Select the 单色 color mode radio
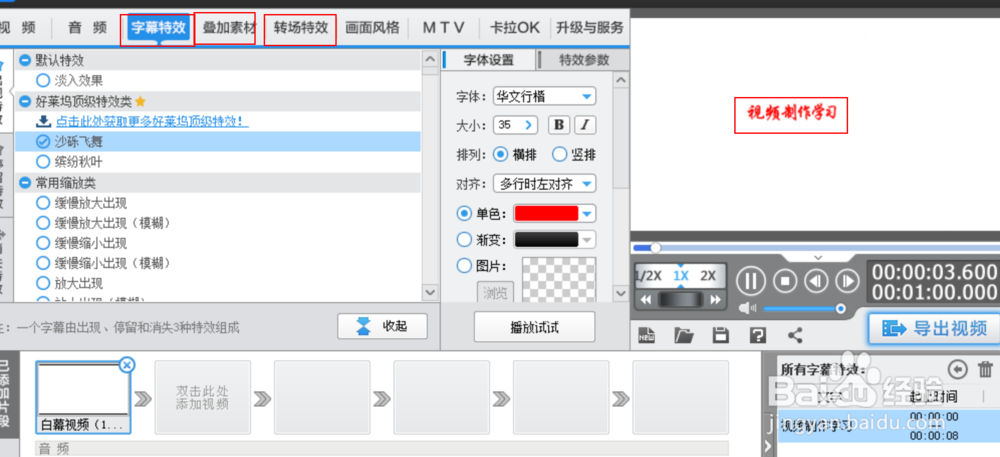The height and width of the screenshot is (457, 1000). point(465,214)
